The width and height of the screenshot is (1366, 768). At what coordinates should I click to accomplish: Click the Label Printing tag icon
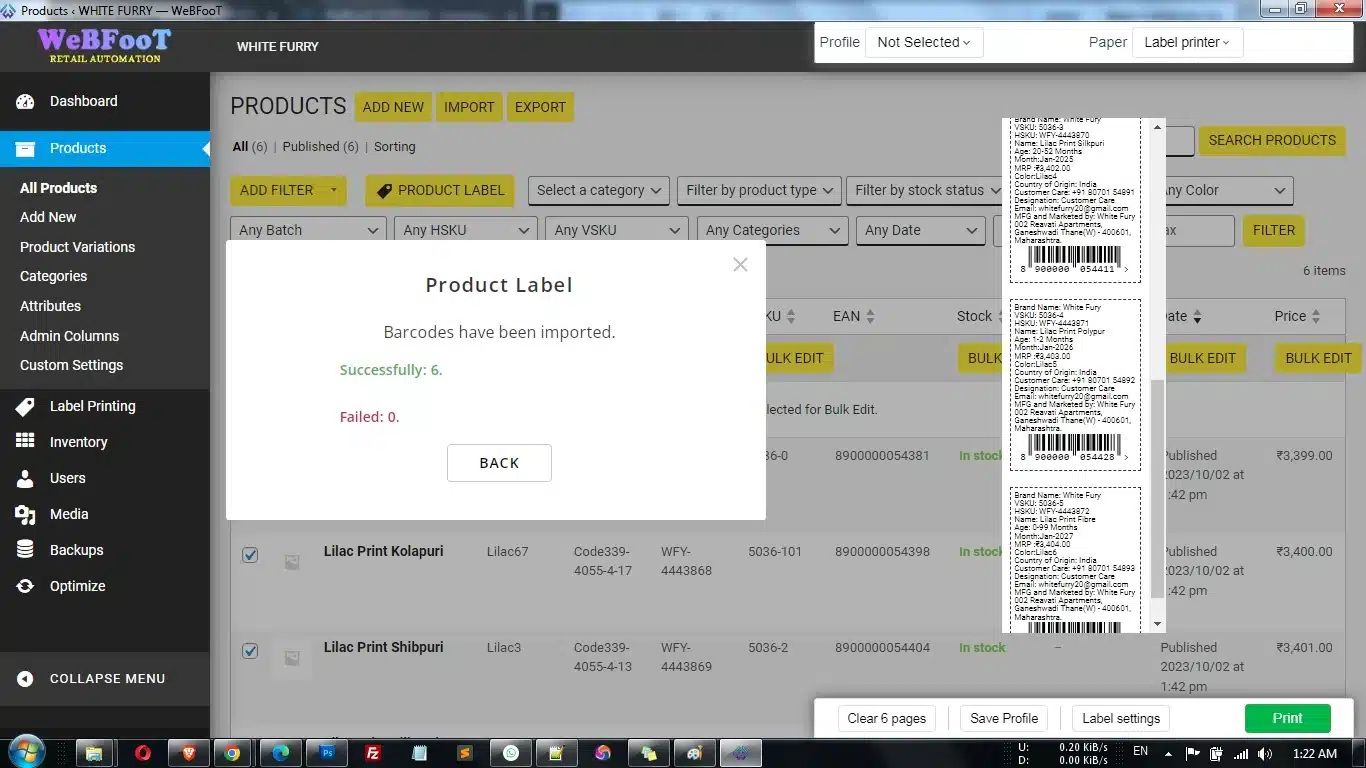pyautogui.click(x=26, y=406)
